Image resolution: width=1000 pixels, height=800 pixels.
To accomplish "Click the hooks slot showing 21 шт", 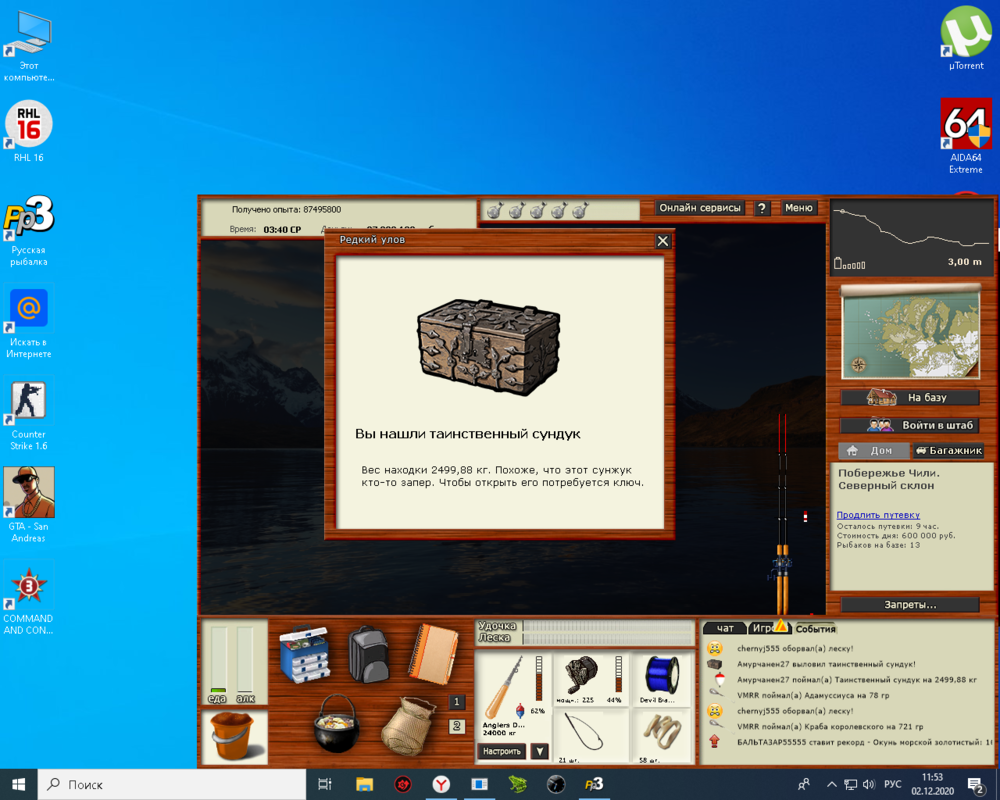I will [x=583, y=730].
